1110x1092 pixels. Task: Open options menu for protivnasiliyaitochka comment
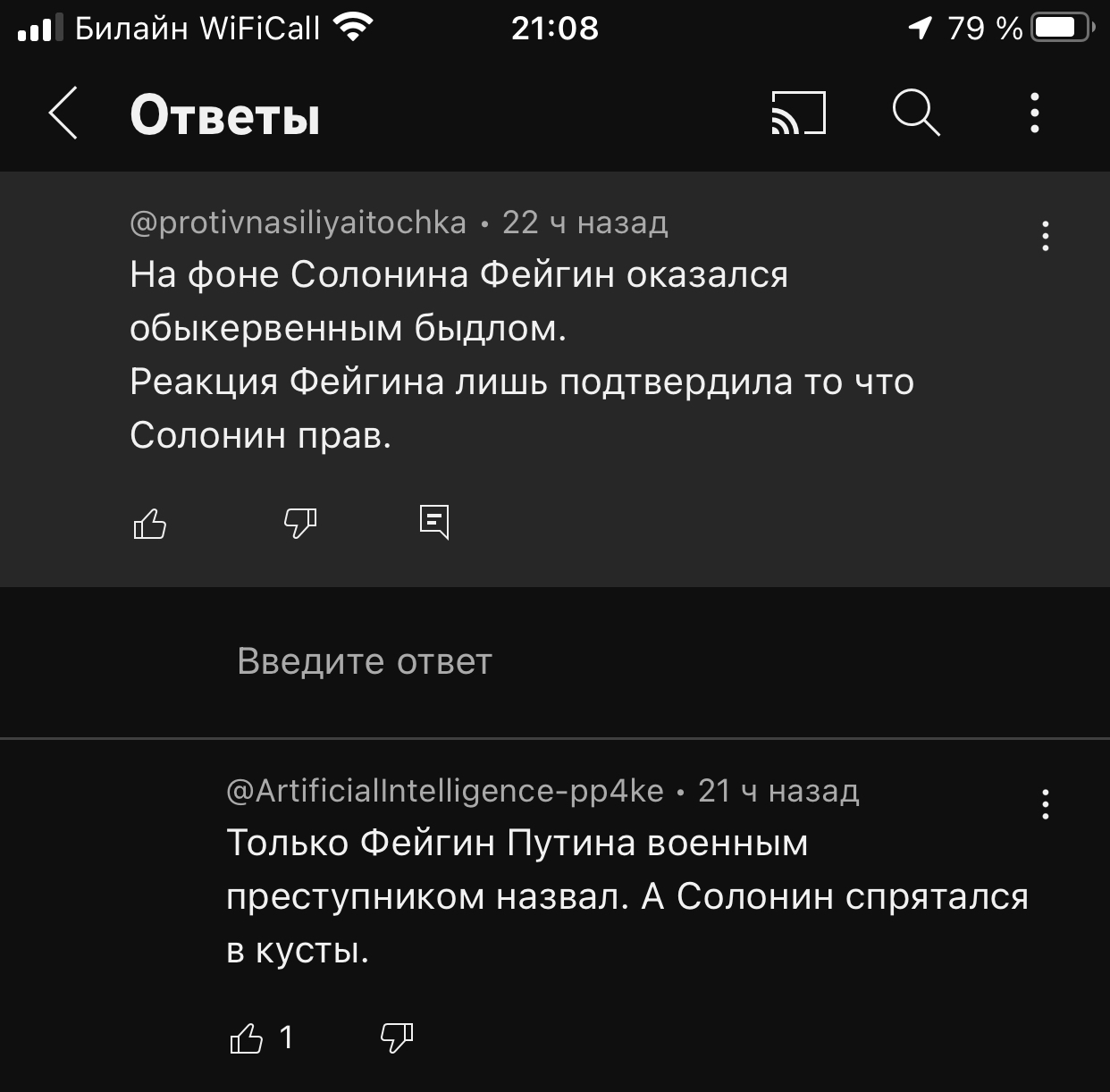tap(1045, 236)
